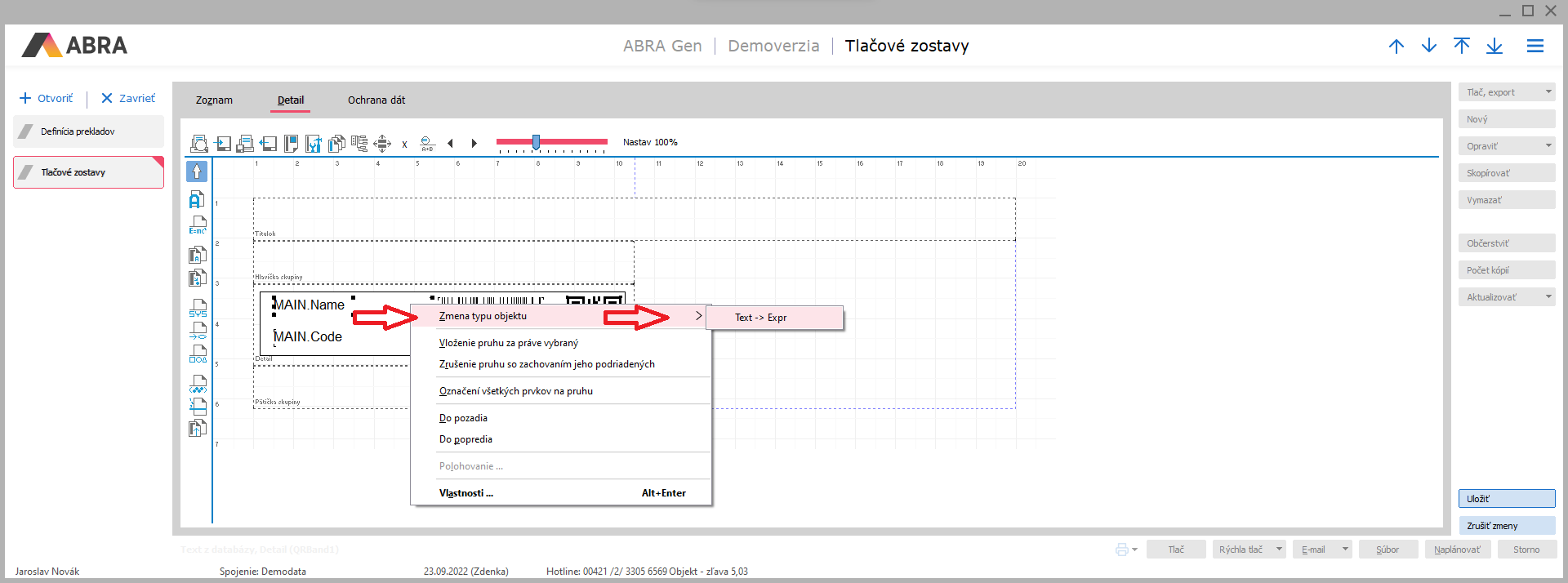Viewport: 1568px width, 583px height.
Task: Click the zoom slider handle
Action: tap(536, 142)
